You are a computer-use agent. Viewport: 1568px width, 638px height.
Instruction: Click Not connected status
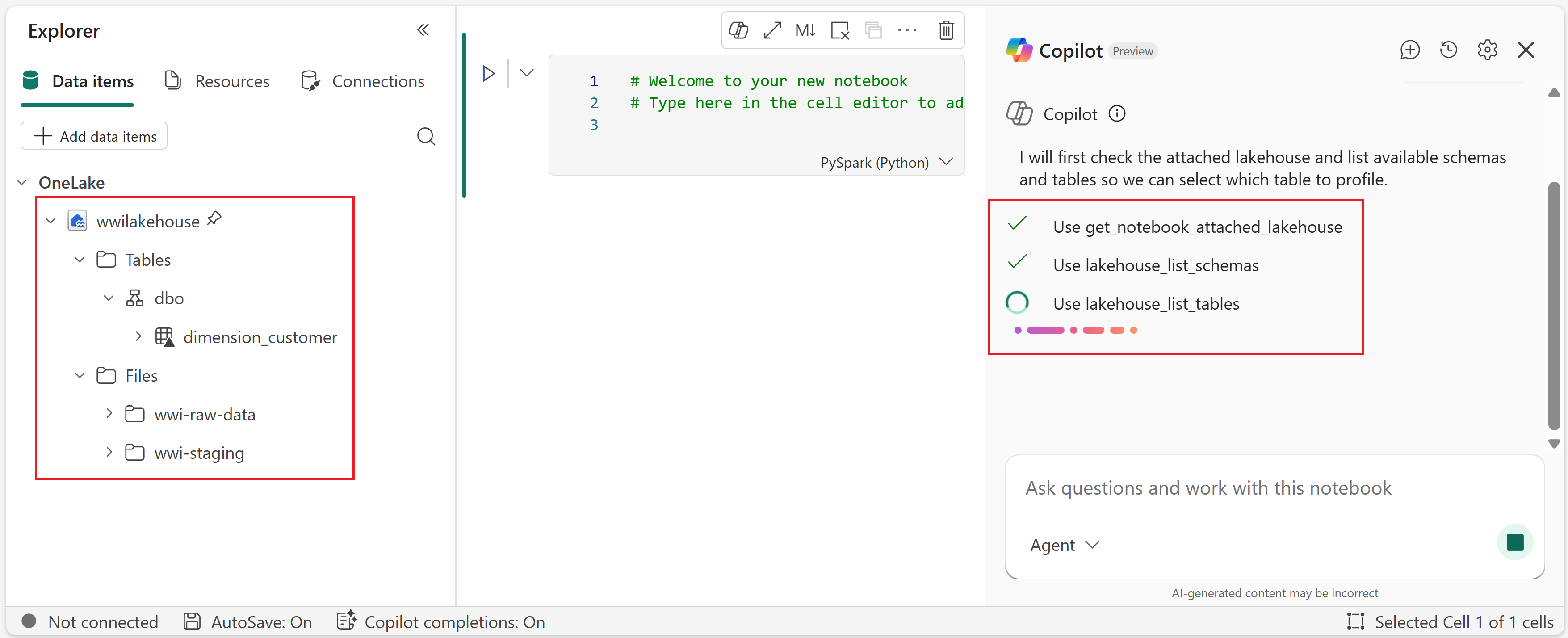[90, 621]
